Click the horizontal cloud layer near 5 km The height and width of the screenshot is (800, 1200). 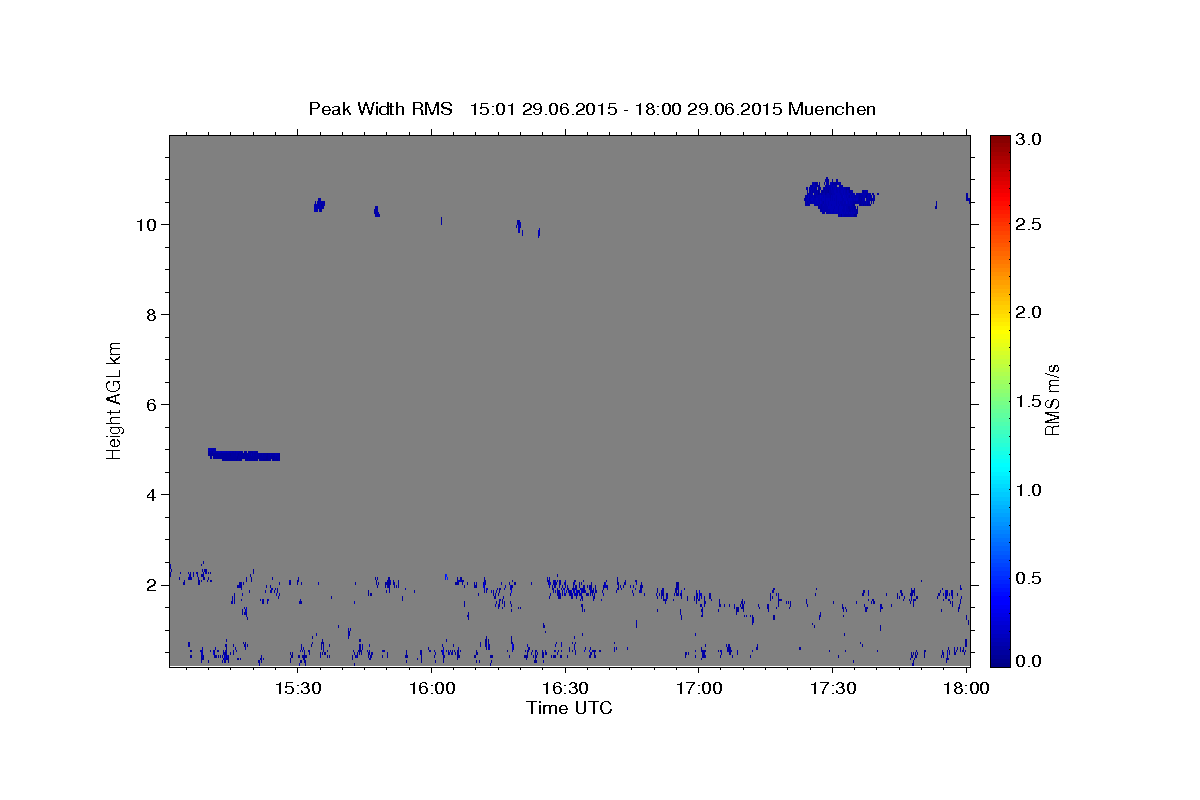tap(243, 455)
